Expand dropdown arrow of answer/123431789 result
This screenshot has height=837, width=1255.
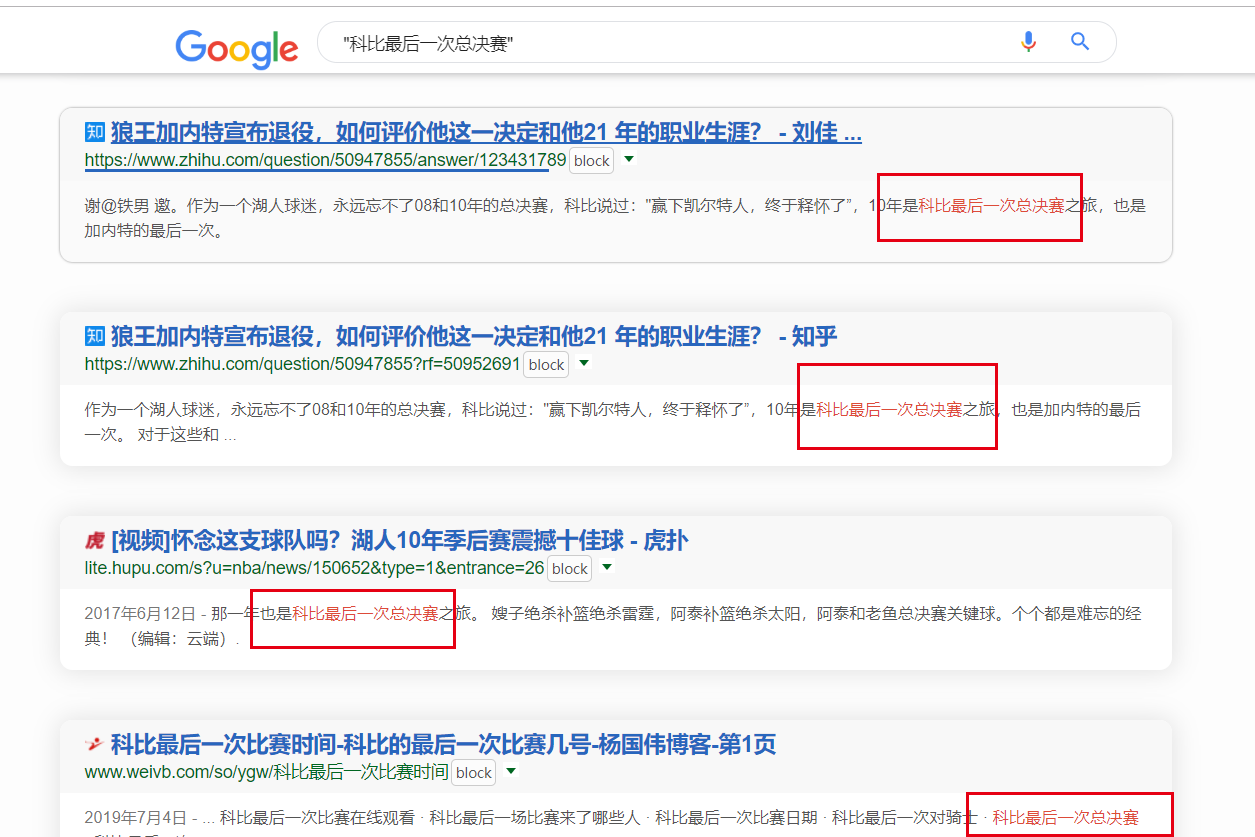(629, 159)
